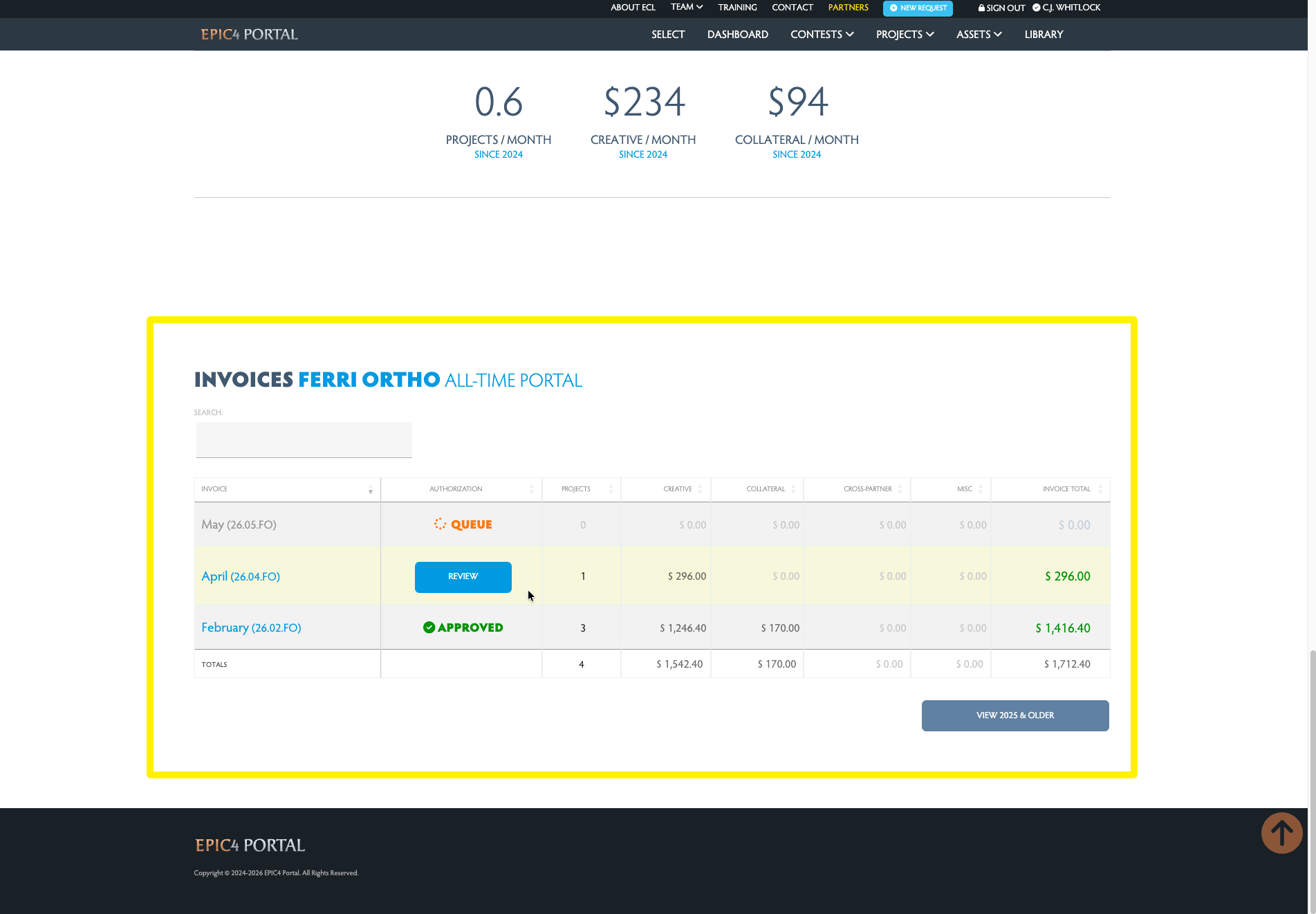Viewport: 1316px width, 914px height.
Task: Focus the invoice search input field
Action: click(x=304, y=440)
